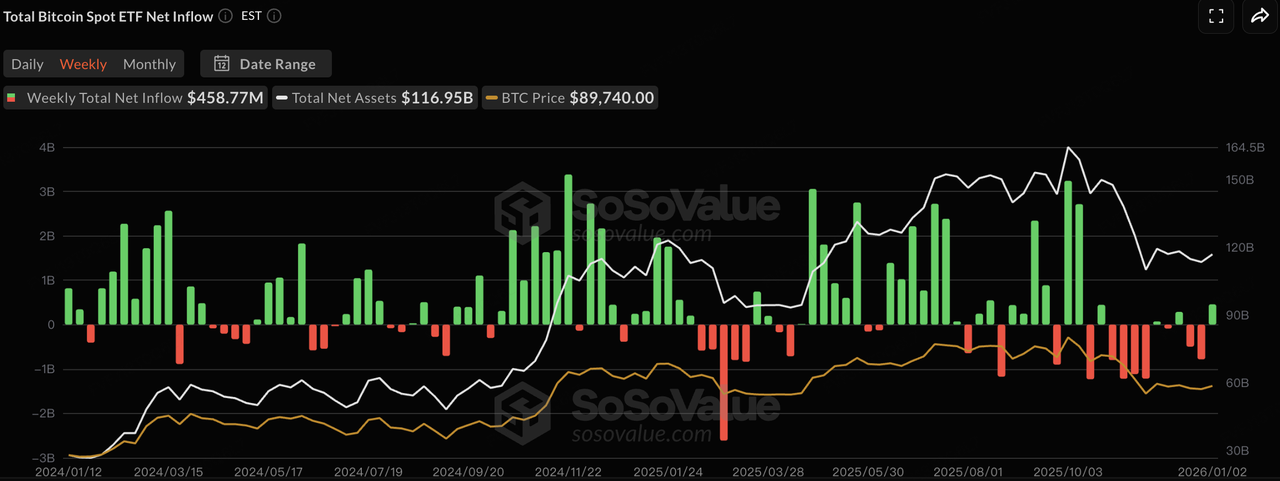
Task: Click the latest green bar at far right
Action: click(x=1212, y=314)
